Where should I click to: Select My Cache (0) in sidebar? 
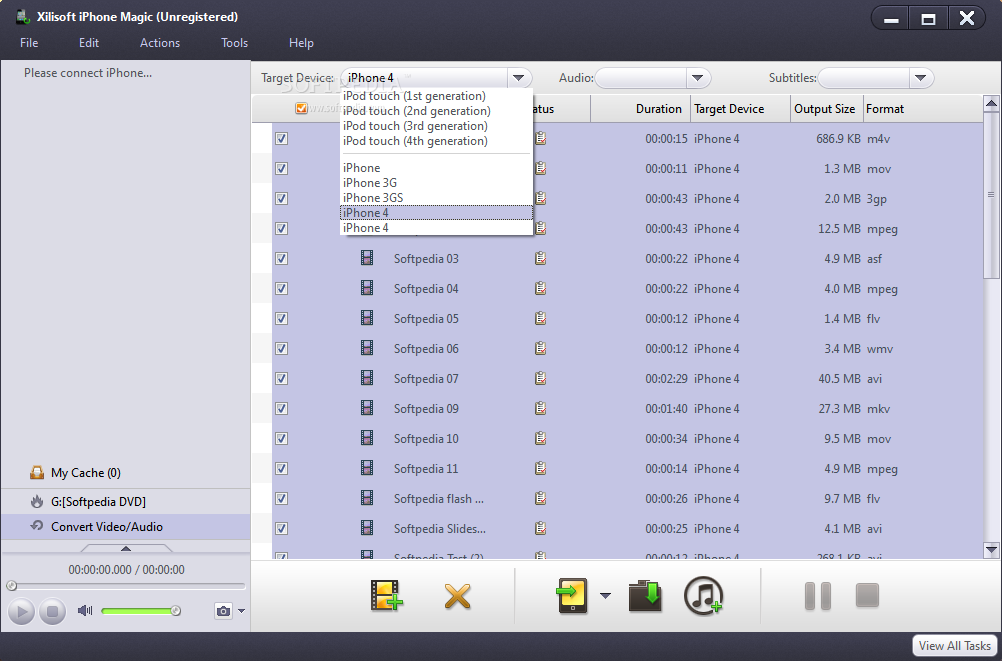coord(86,472)
